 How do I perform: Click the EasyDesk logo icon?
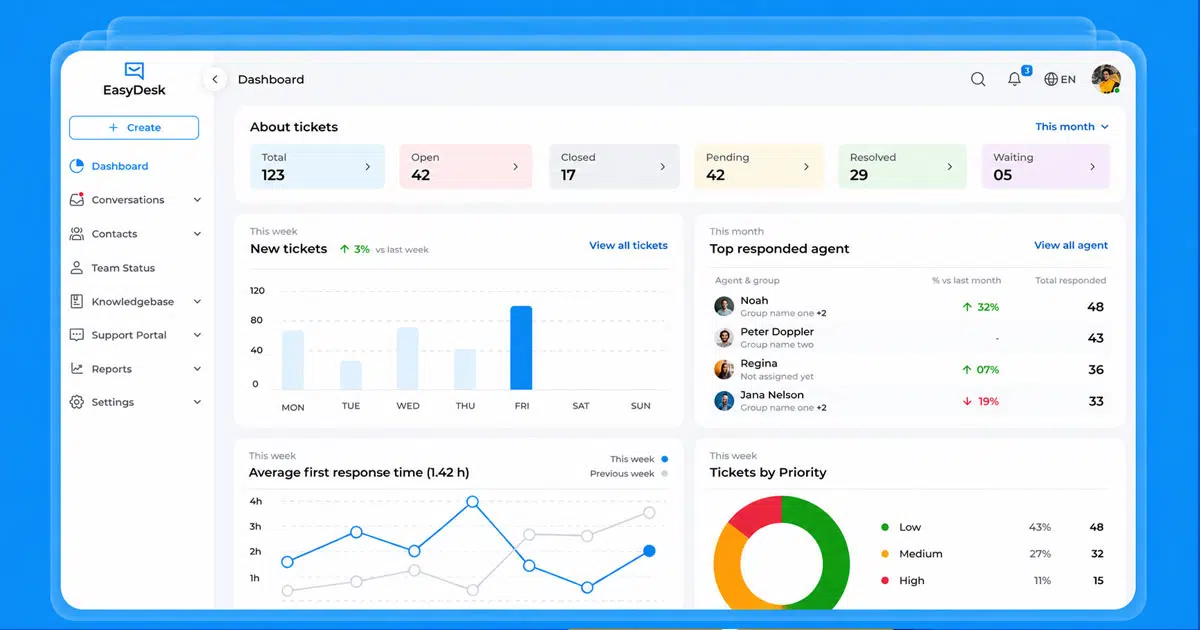click(x=135, y=71)
